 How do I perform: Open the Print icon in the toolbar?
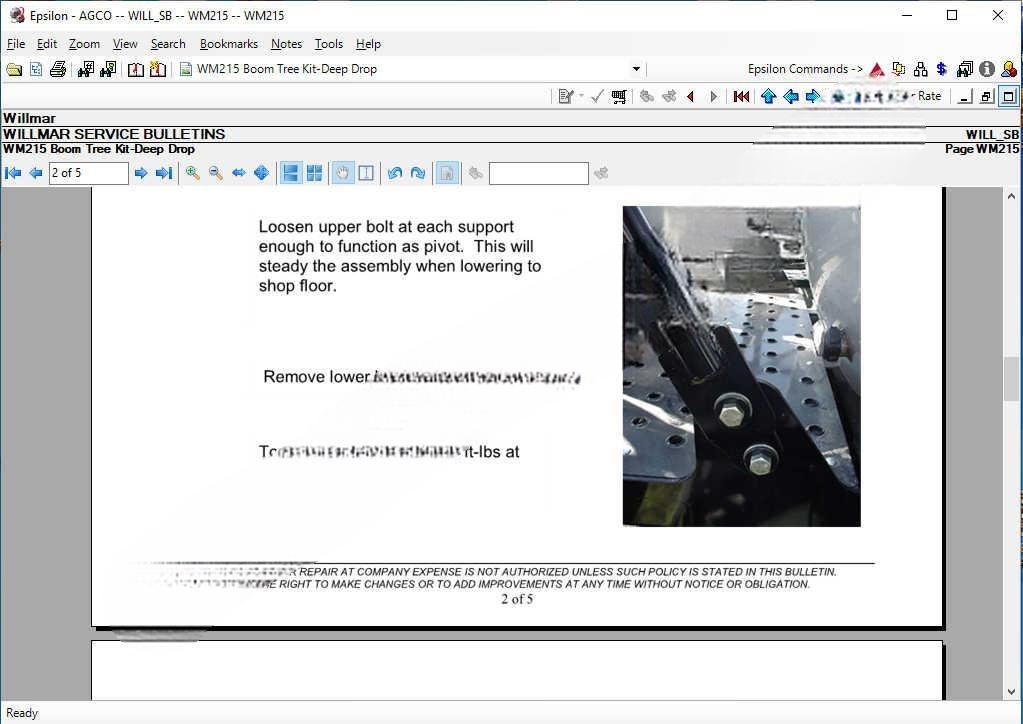(x=58, y=68)
